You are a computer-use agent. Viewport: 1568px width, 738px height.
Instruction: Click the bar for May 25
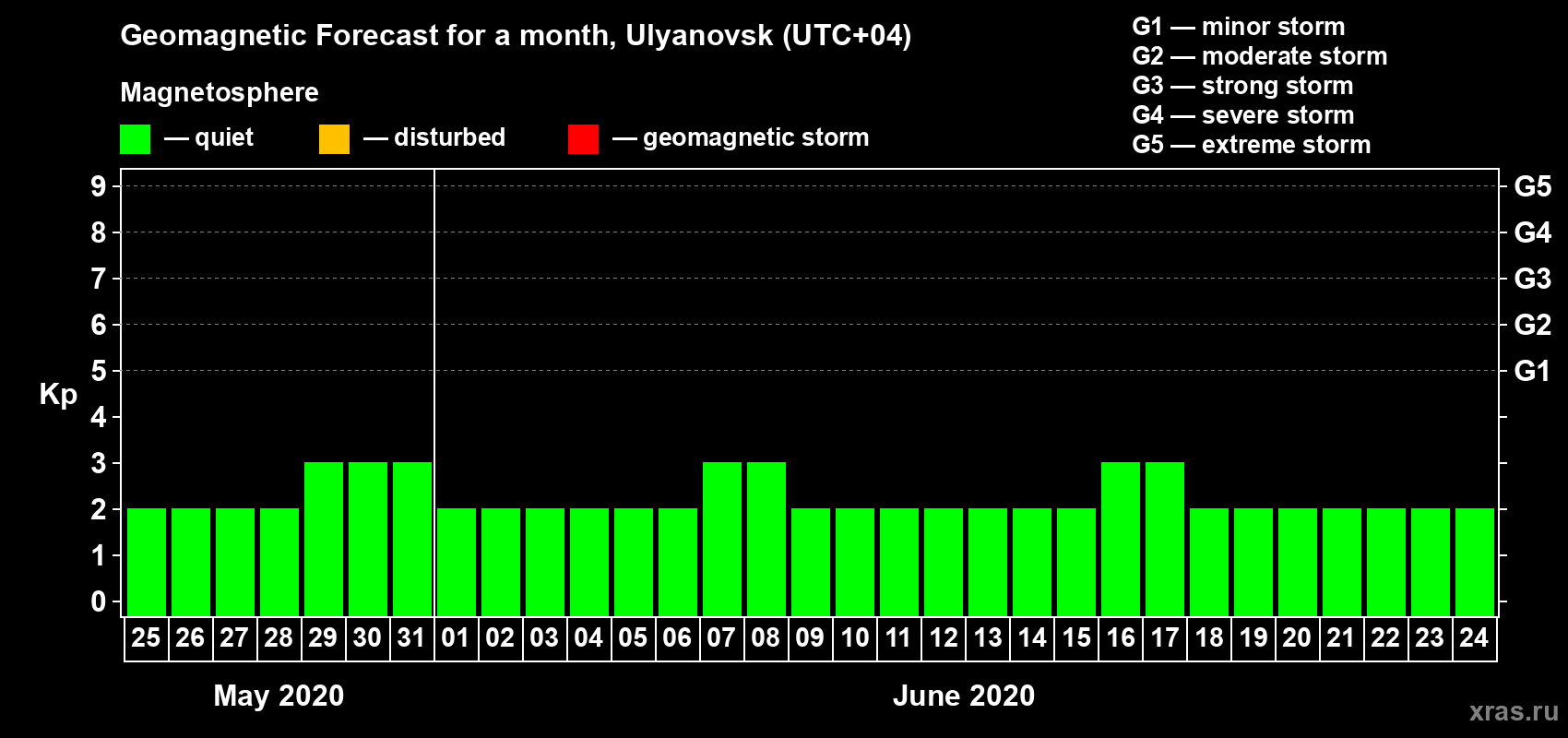click(147, 562)
